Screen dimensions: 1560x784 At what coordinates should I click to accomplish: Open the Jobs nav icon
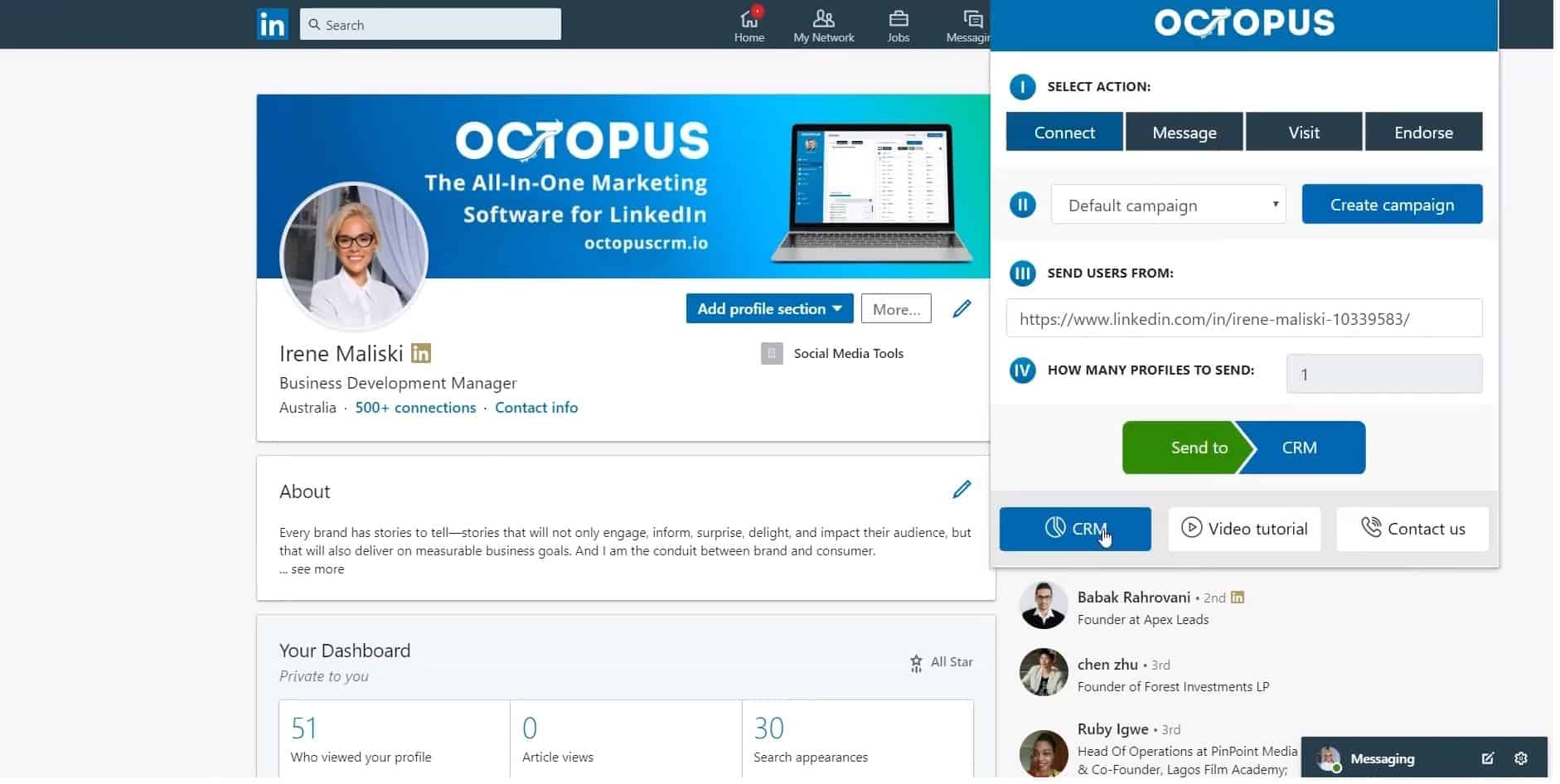point(899,25)
